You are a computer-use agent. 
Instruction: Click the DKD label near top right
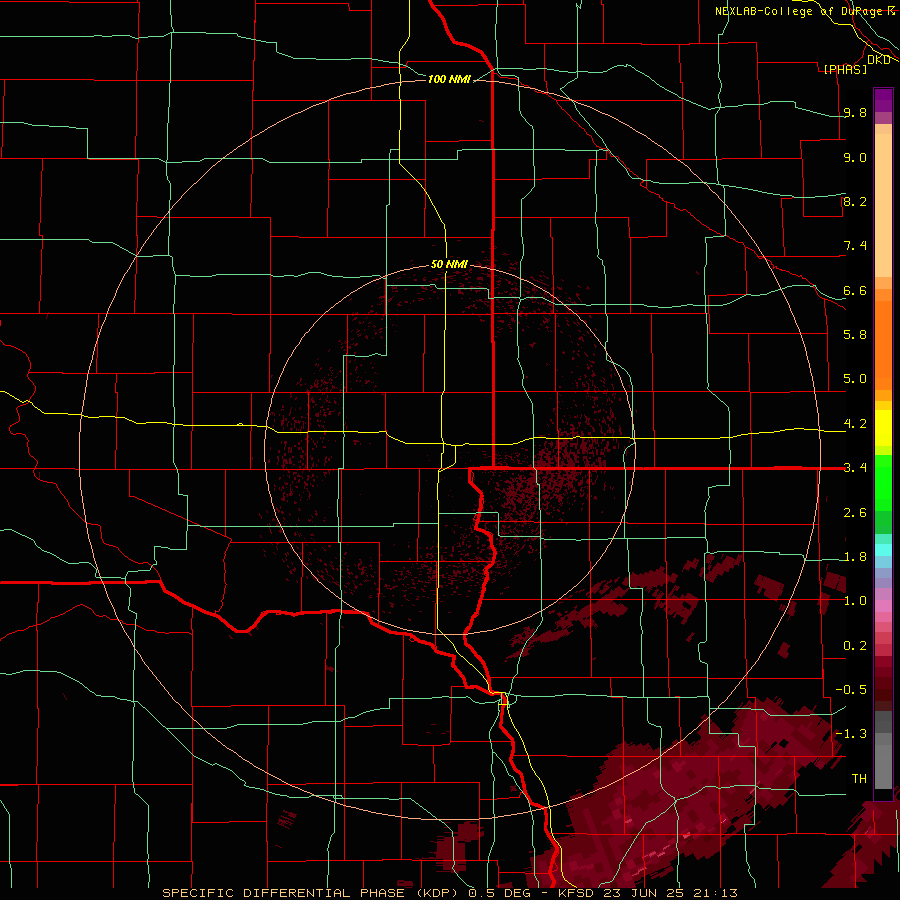click(879, 60)
